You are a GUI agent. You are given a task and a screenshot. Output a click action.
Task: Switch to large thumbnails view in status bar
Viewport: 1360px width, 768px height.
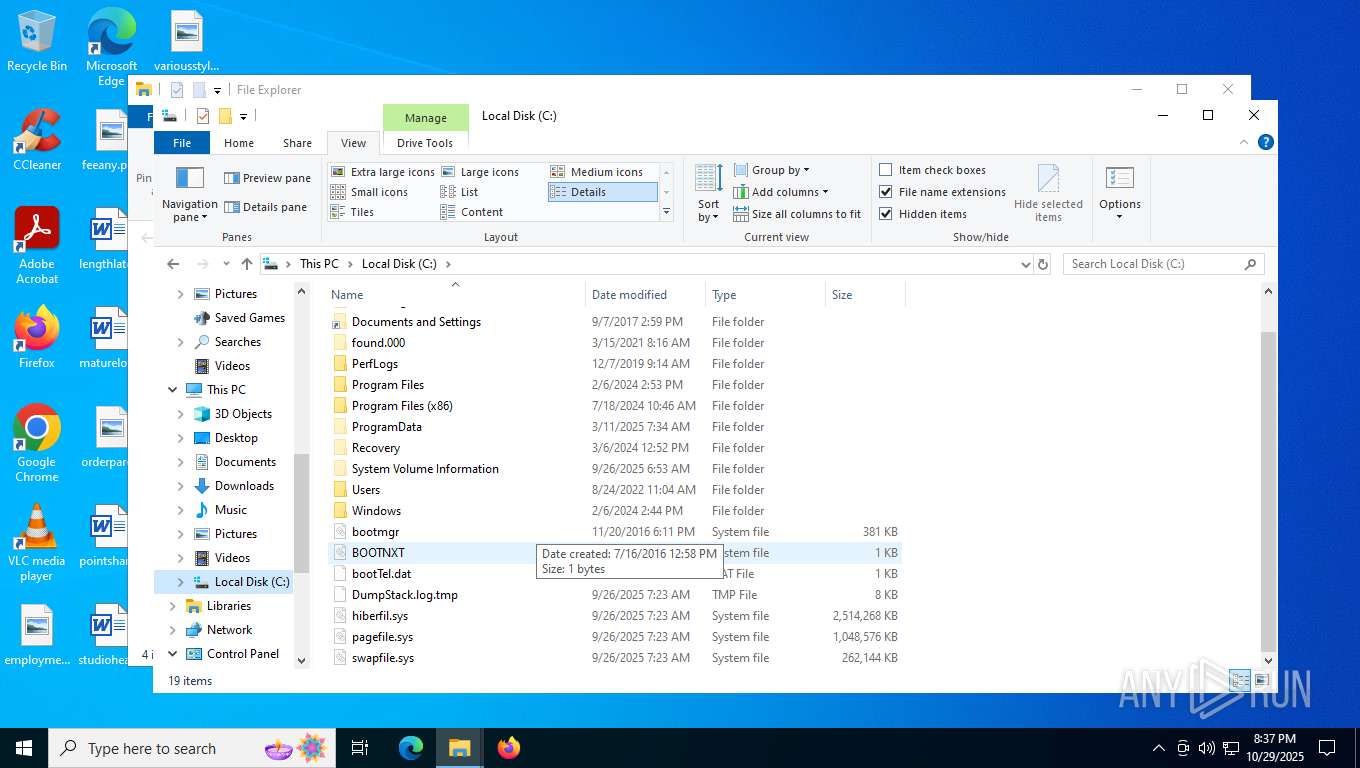click(1262, 680)
